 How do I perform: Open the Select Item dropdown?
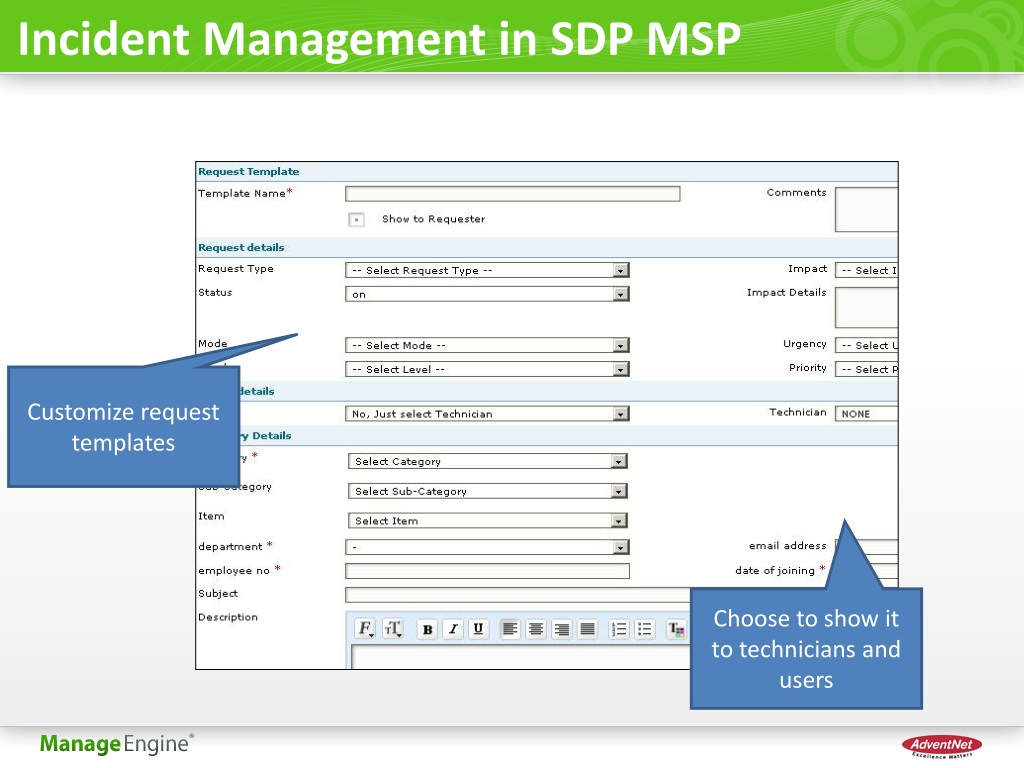click(488, 520)
